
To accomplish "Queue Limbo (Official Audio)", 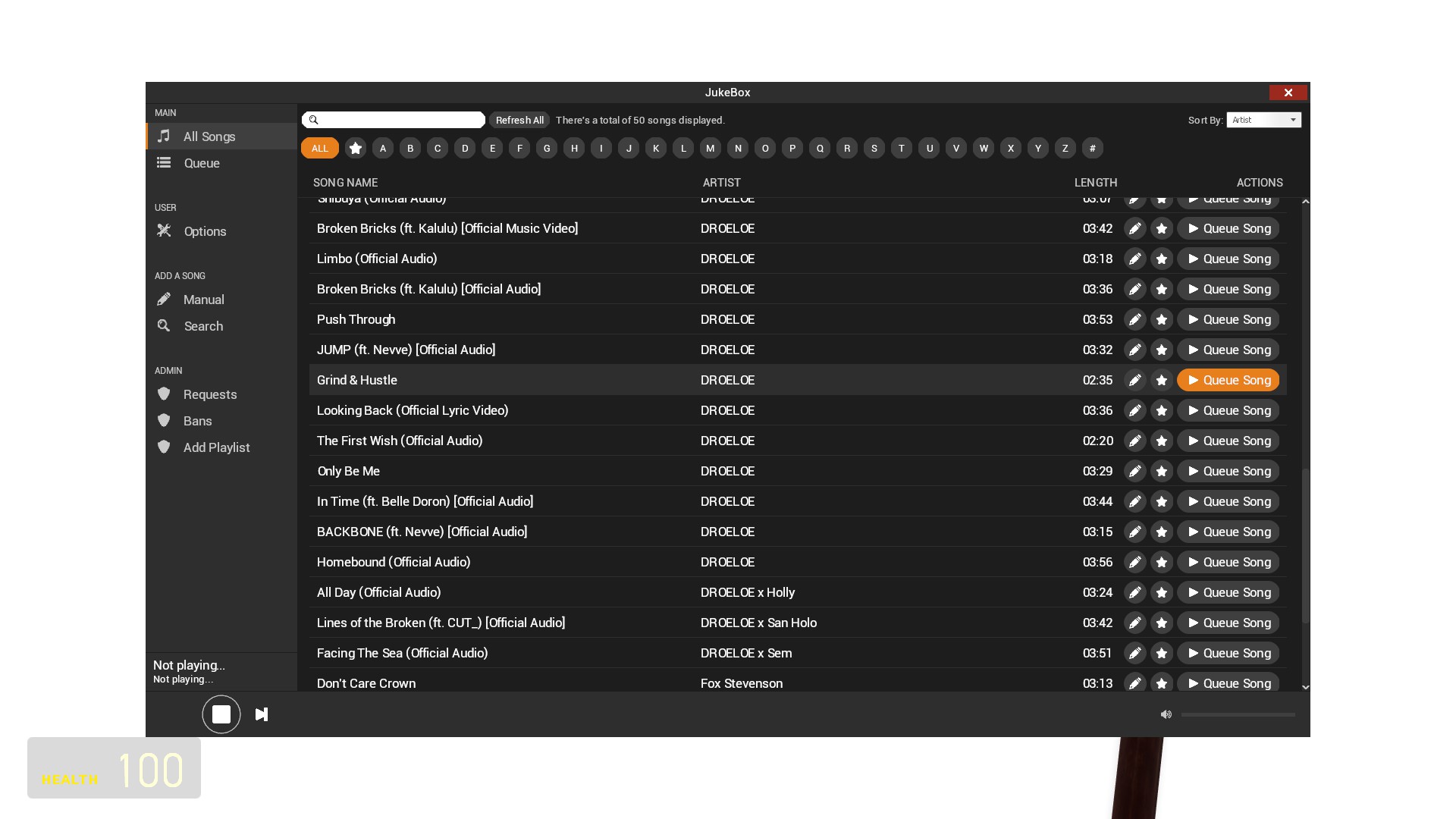I will tap(1228, 259).
